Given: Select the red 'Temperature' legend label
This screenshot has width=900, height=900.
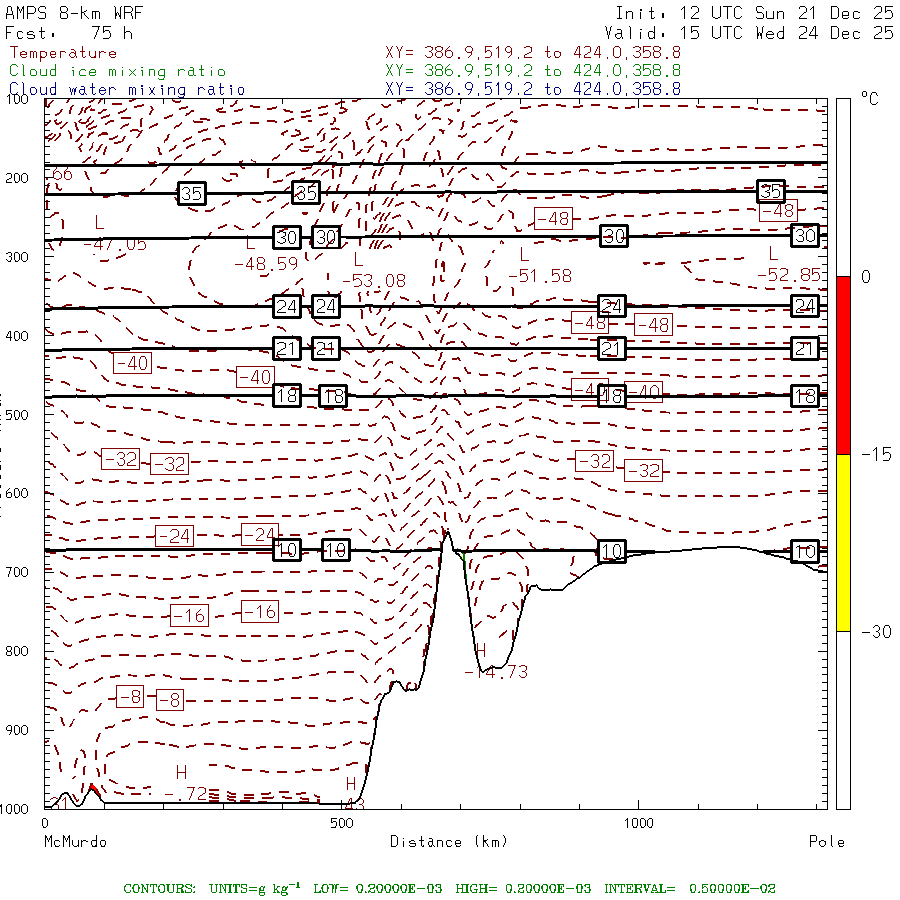Looking at the screenshot, I should [63, 53].
